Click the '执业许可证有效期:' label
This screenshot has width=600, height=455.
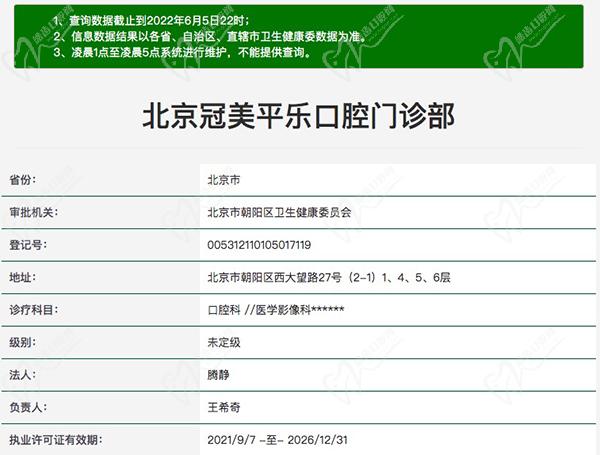click(56, 440)
